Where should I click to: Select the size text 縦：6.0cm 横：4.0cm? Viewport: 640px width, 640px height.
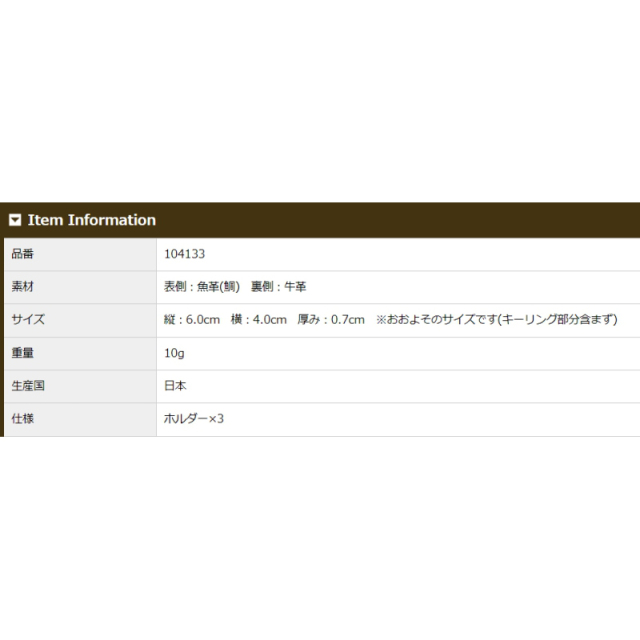pos(225,320)
